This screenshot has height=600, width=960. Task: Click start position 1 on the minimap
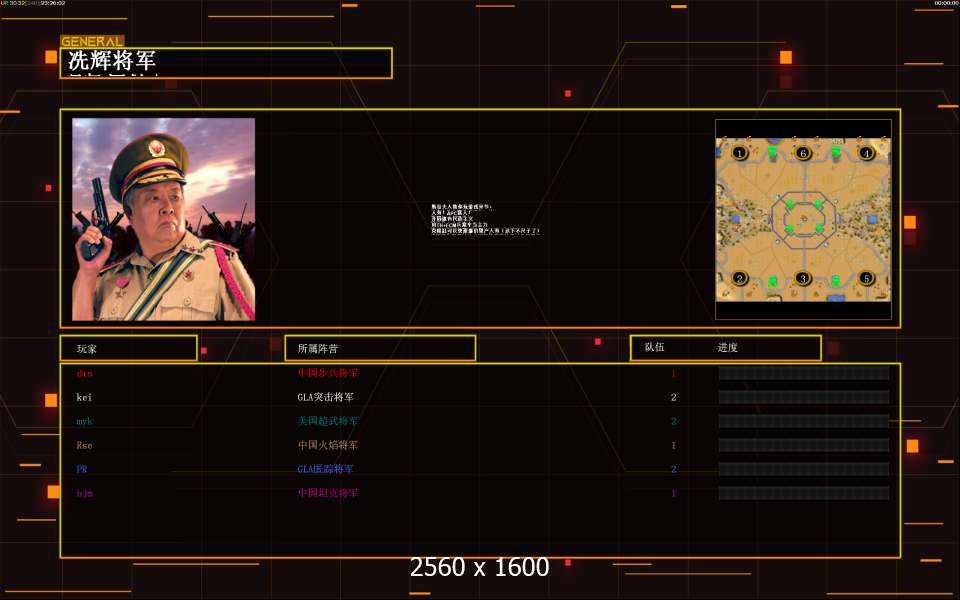pyautogui.click(x=739, y=153)
